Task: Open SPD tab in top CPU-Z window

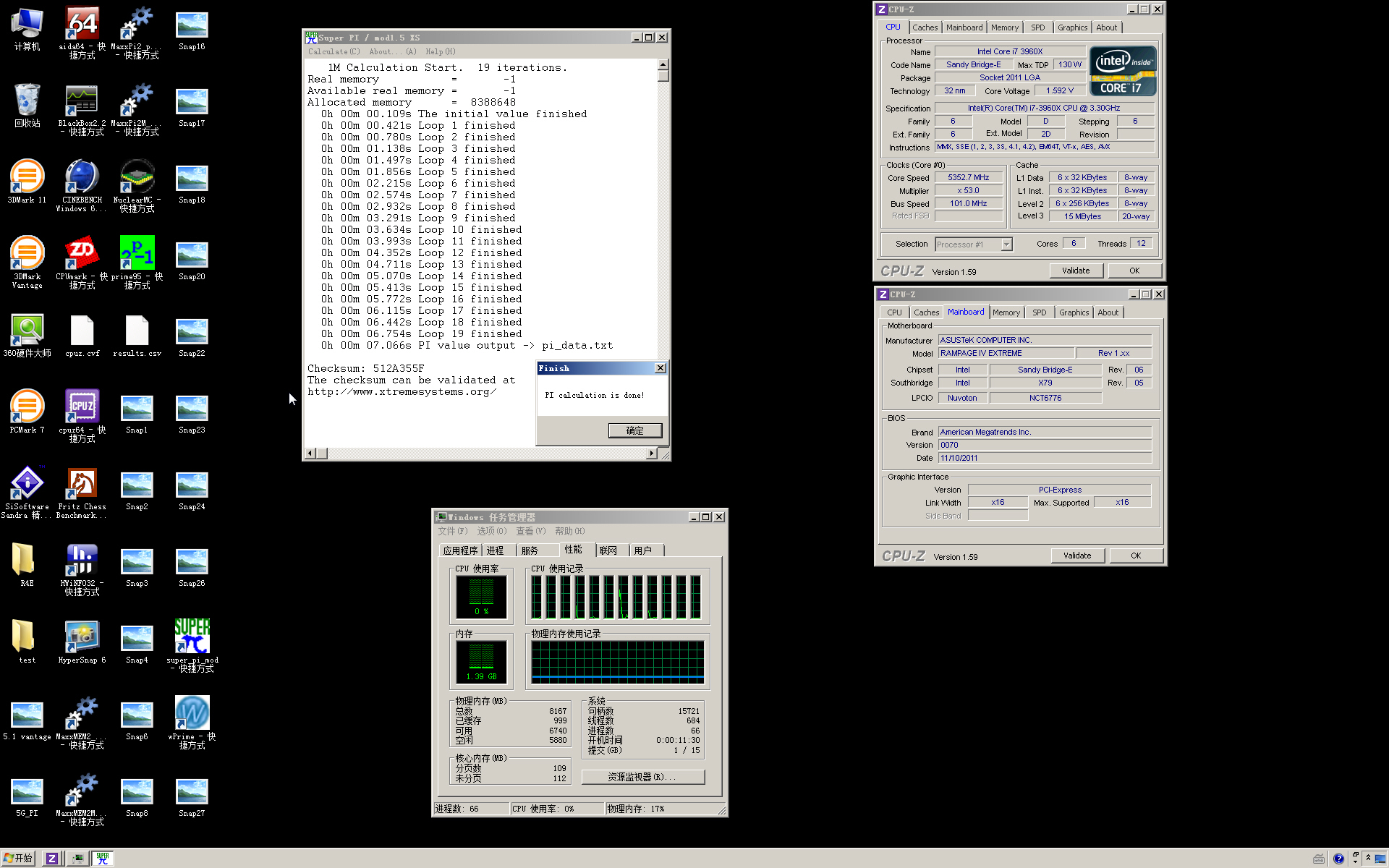Action: [1037, 27]
